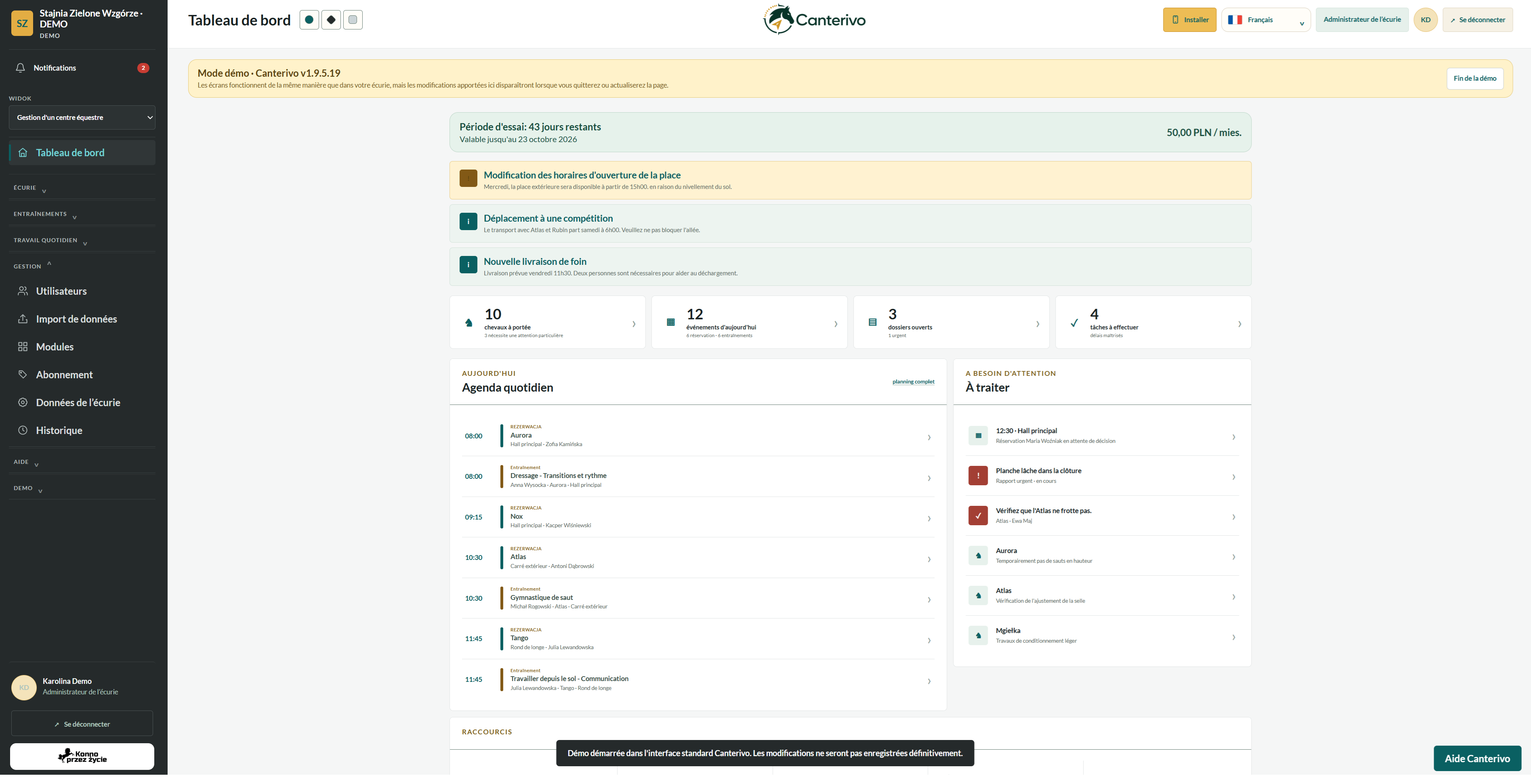The width and height of the screenshot is (1531, 784).
Task: Expand the ENTRAÎNEMENTS sidebar section
Action: (x=82, y=214)
